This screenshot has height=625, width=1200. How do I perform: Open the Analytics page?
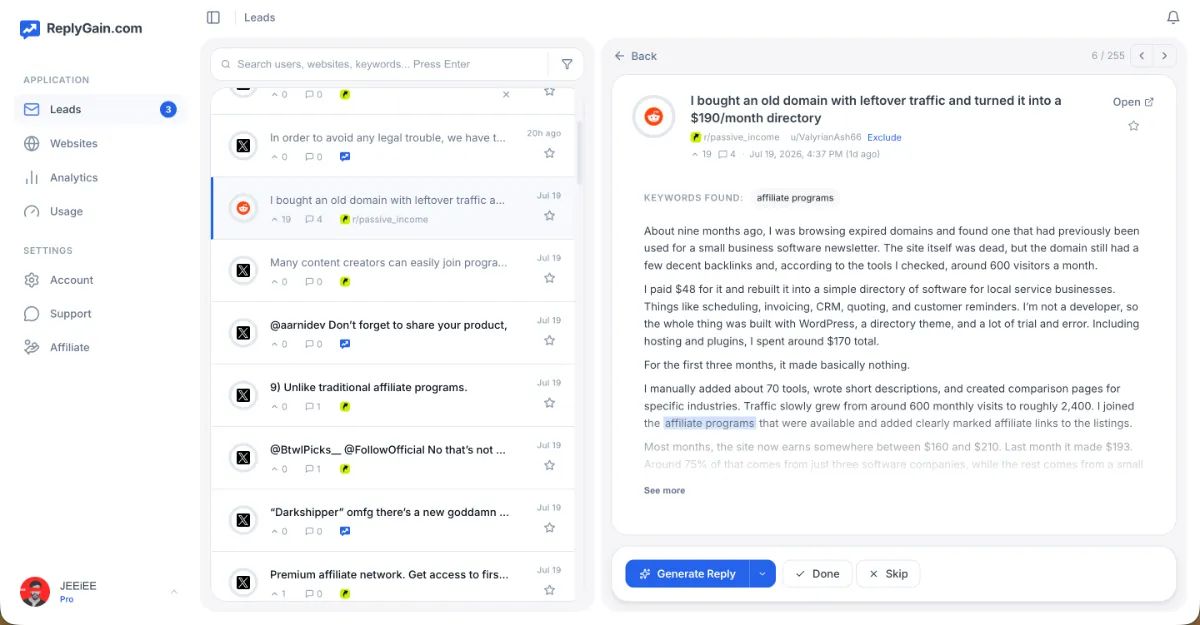click(100, 177)
